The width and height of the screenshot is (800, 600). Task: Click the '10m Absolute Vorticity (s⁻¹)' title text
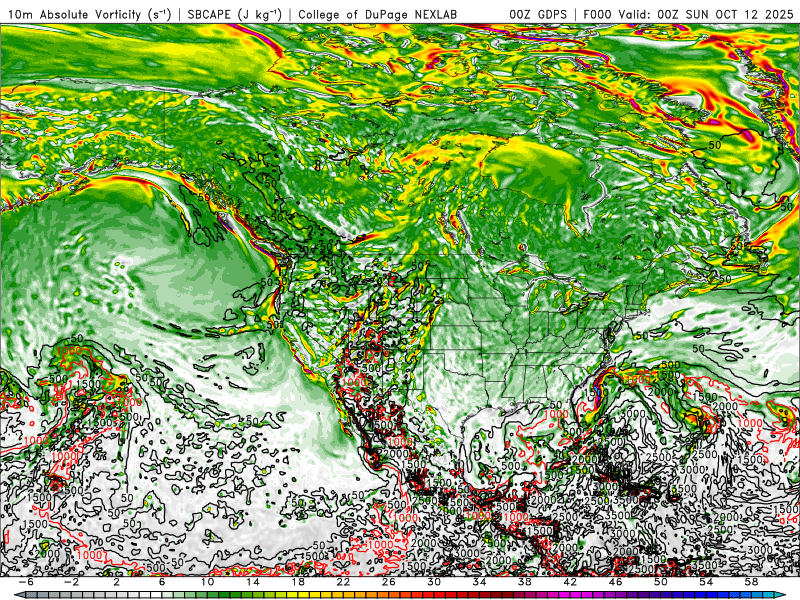point(90,14)
